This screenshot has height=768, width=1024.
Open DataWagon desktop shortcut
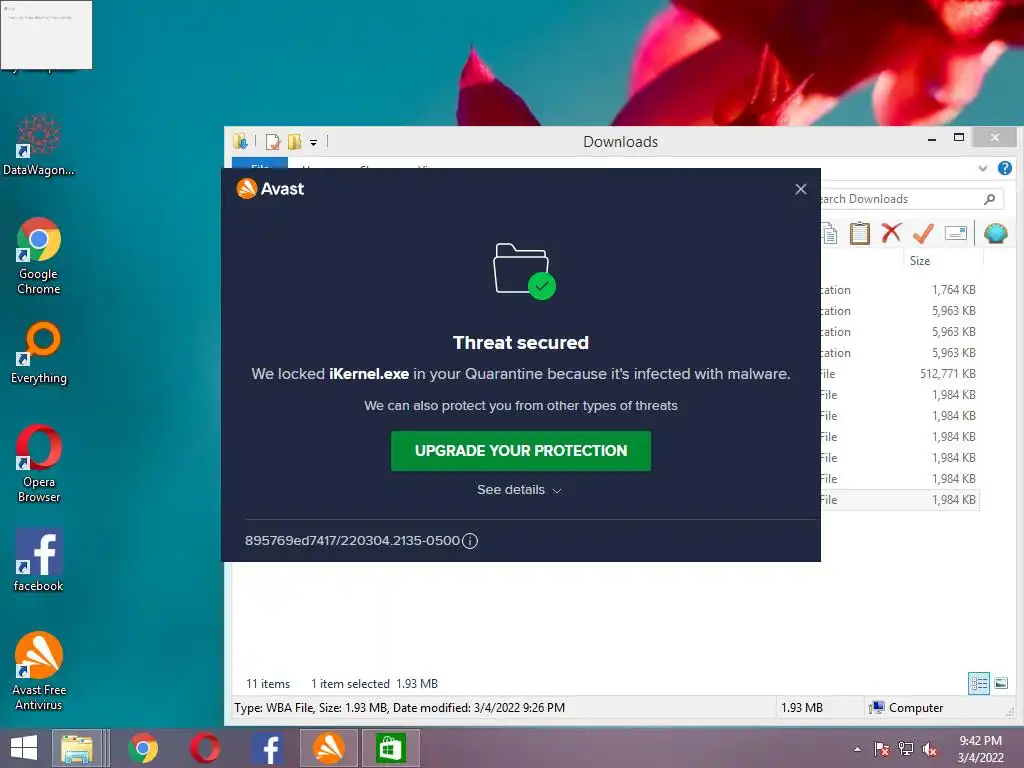(39, 146)
